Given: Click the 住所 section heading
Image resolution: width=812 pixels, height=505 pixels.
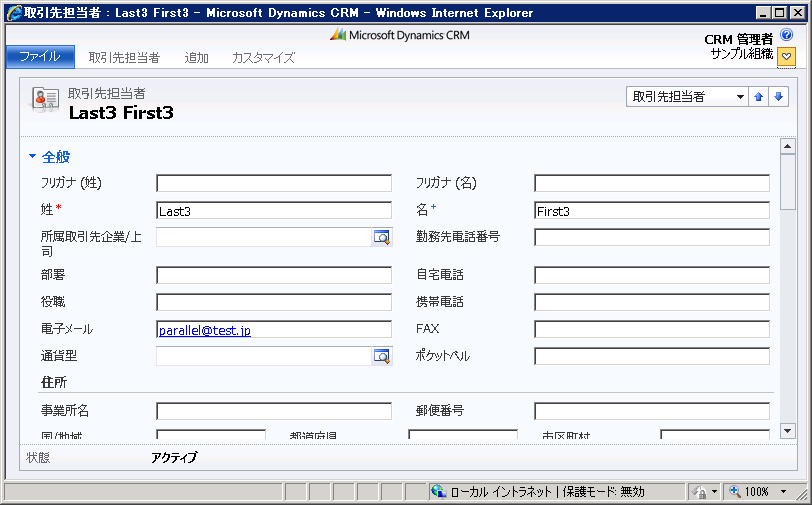Looking at the screenshot, I should coord(54,382).
